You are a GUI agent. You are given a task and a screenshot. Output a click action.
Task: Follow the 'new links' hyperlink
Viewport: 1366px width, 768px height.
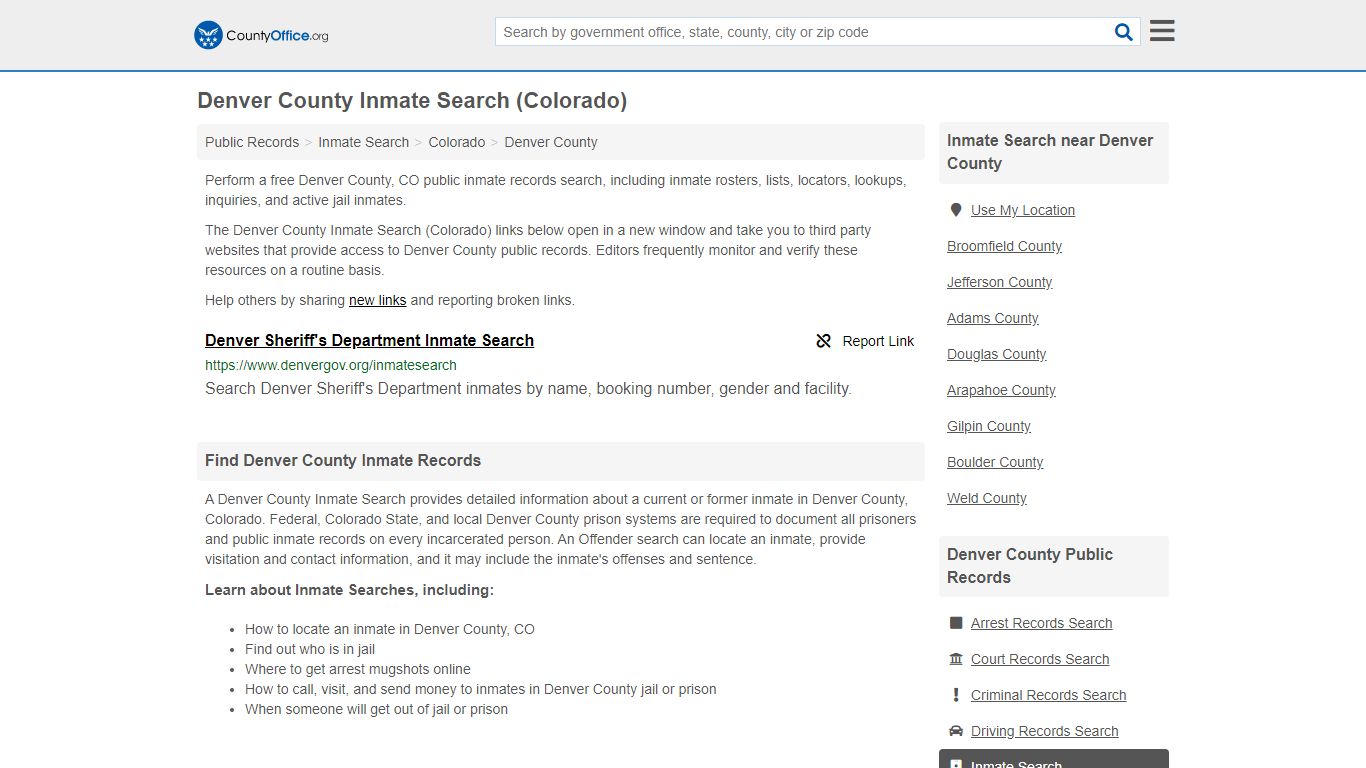377,300
